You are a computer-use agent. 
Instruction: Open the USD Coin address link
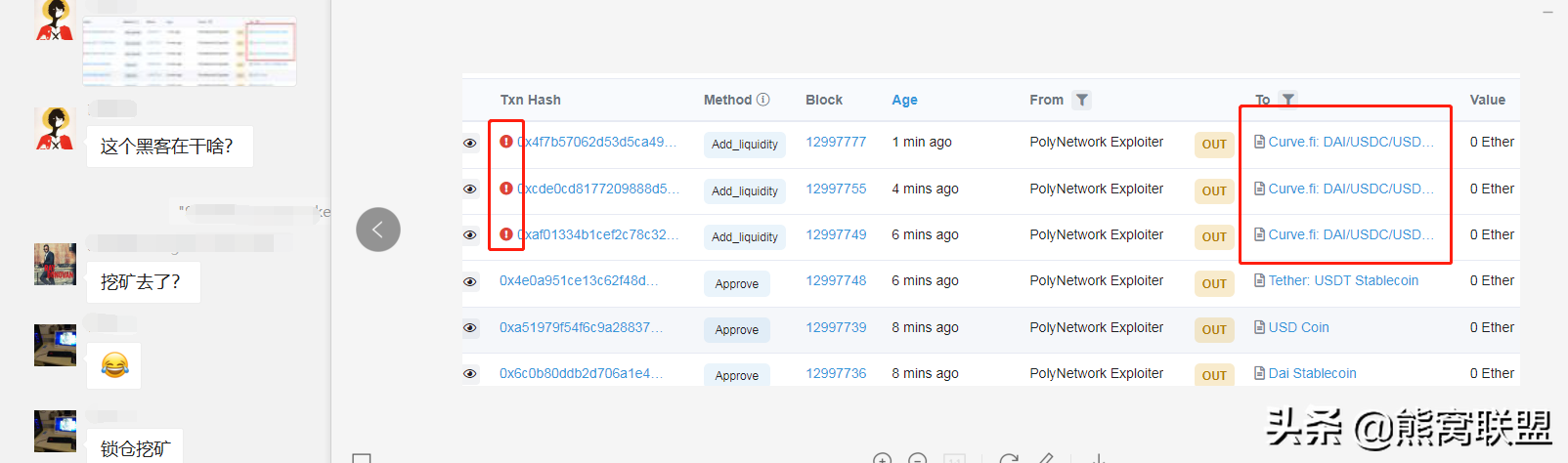click(1298, 327)
